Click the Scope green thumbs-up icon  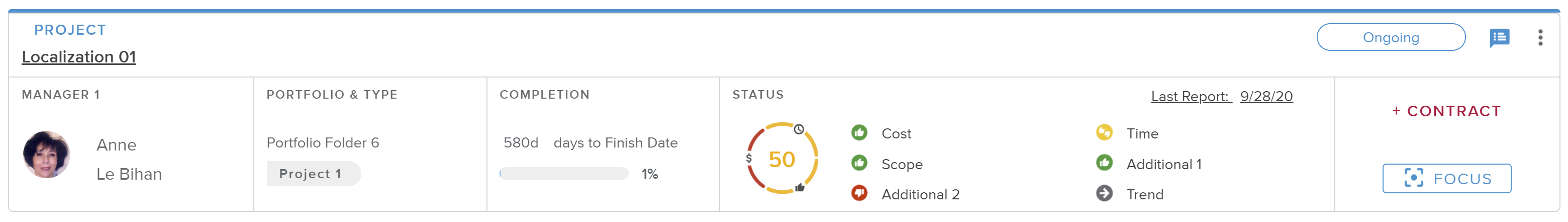pos(859,163)
